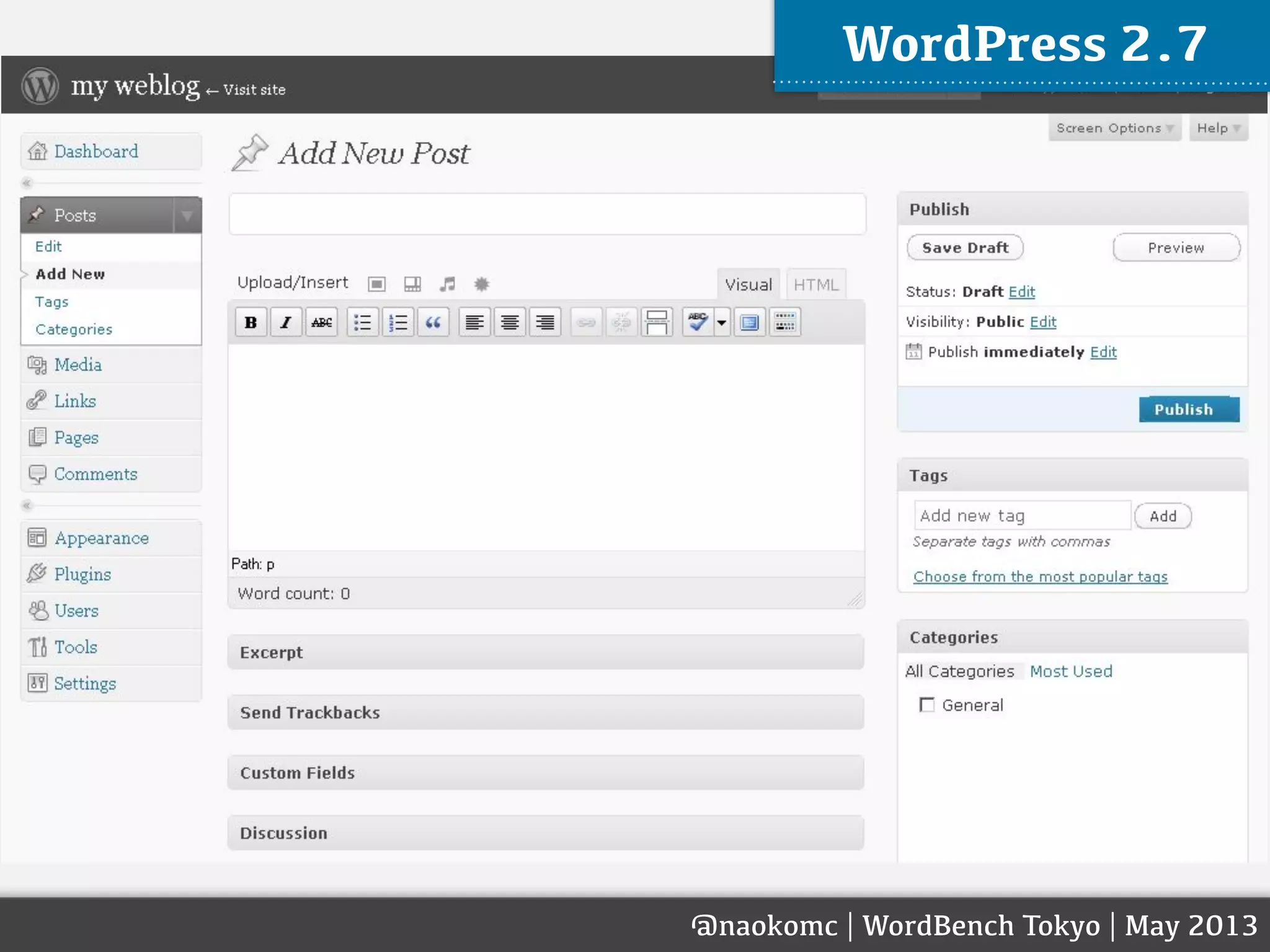Click the Preview button

coord(1176,248)
